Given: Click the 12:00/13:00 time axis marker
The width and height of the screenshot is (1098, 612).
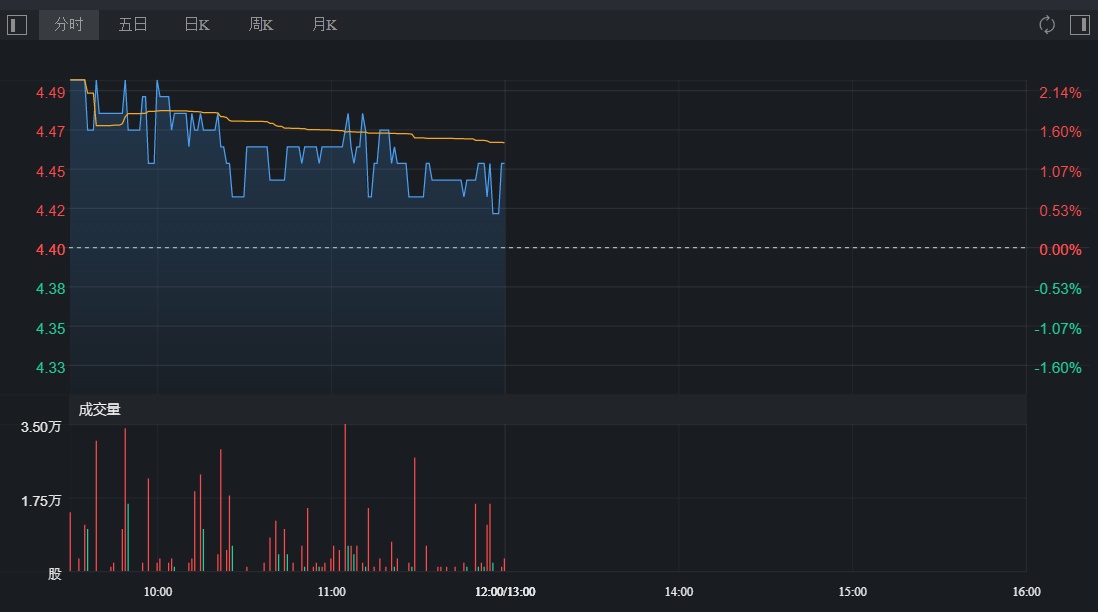Looking at the screenshot, I should click(x=505, y=592).
